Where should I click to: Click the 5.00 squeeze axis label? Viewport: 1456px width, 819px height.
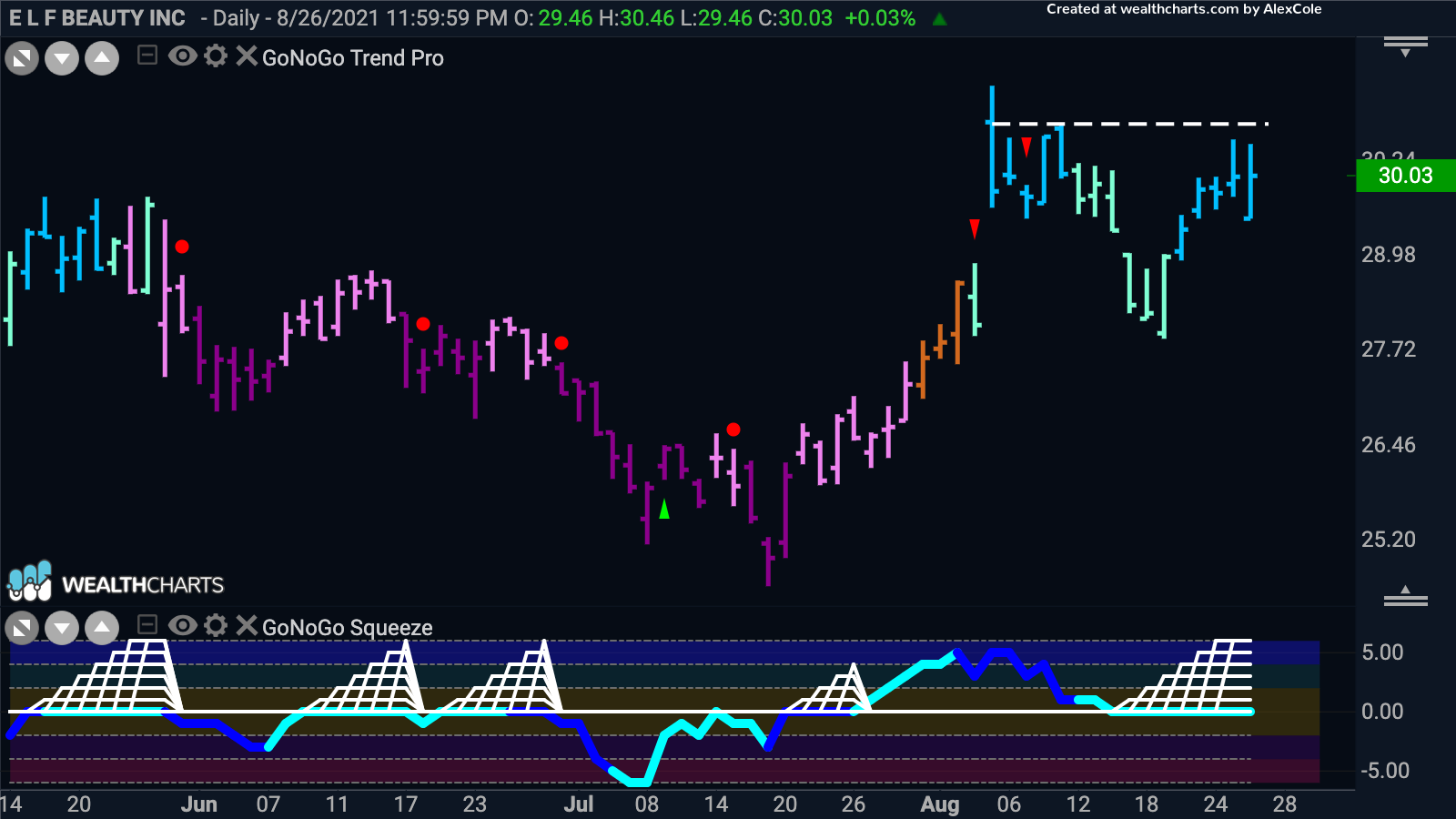coord(1382,652)
